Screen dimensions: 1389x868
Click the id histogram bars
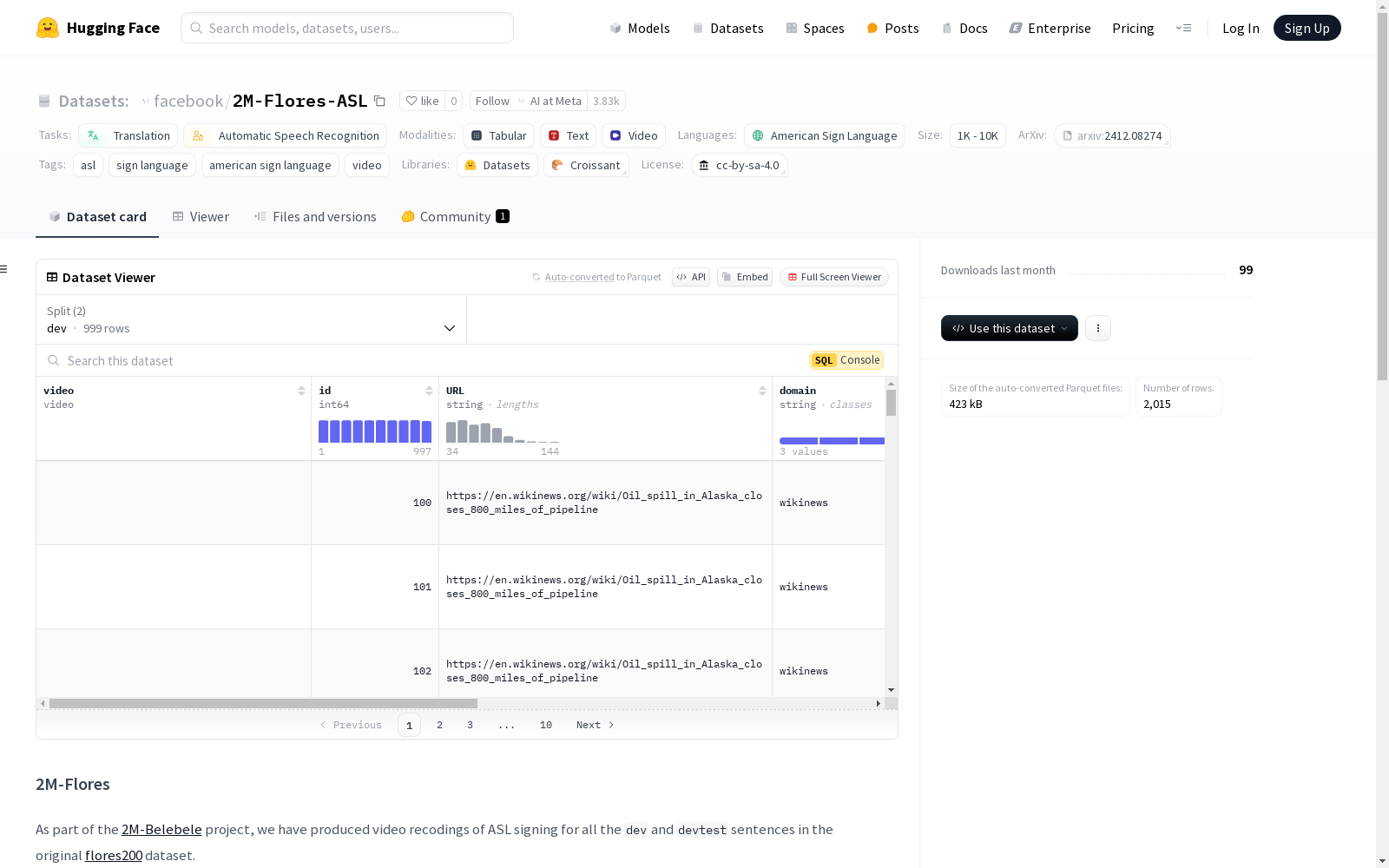375,431
